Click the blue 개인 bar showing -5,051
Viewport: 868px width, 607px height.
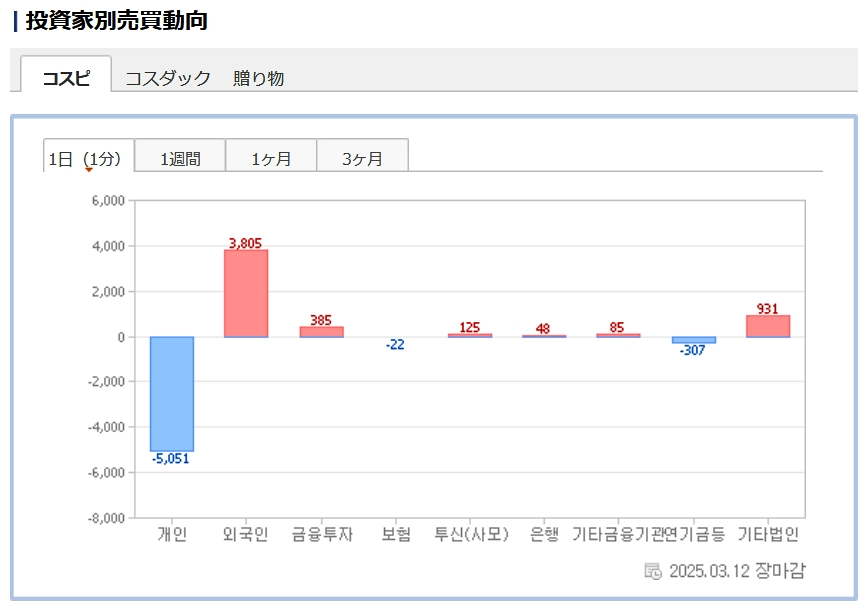coord(172,394)
